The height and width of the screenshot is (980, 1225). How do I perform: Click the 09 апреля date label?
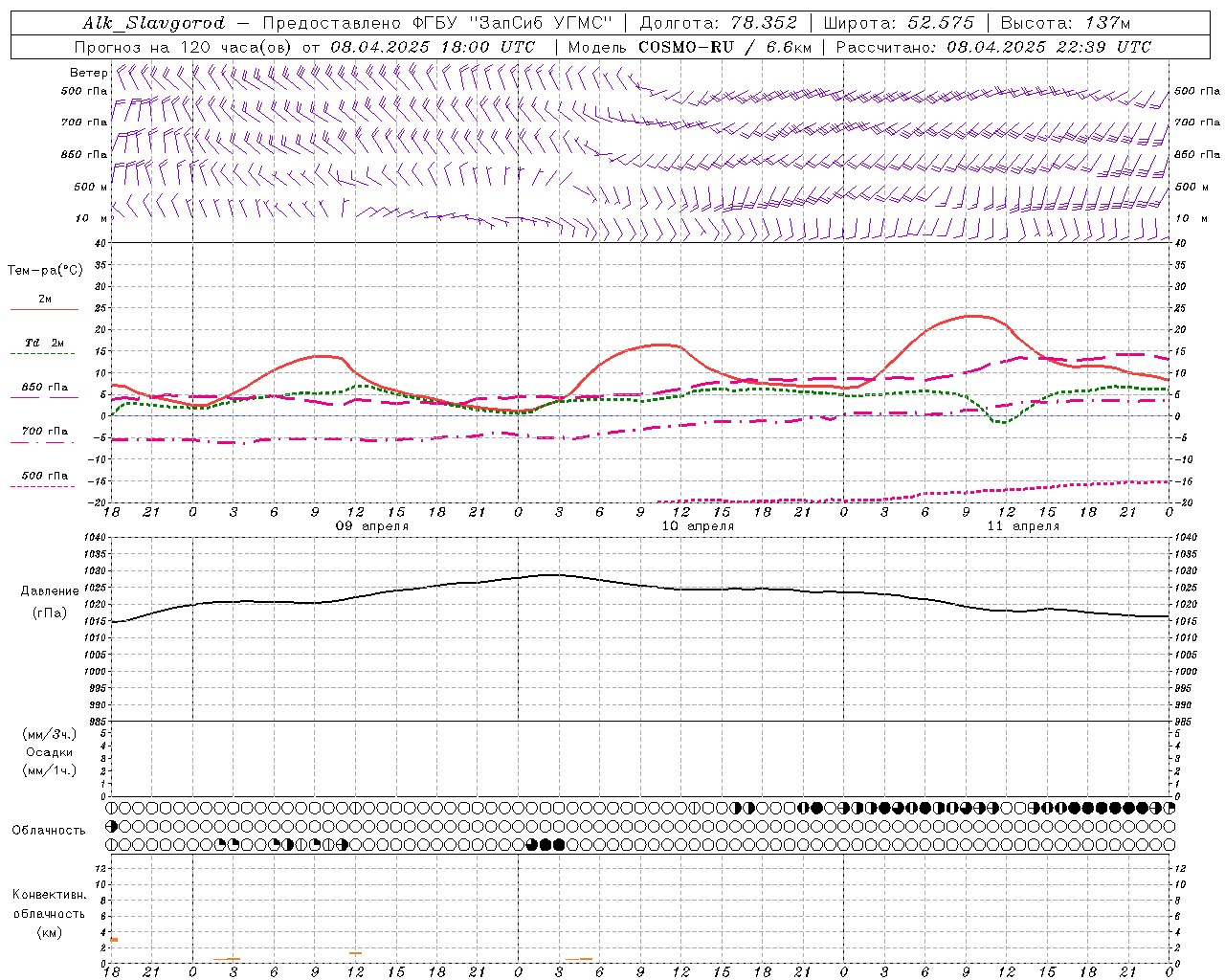(x=371, y=526)
